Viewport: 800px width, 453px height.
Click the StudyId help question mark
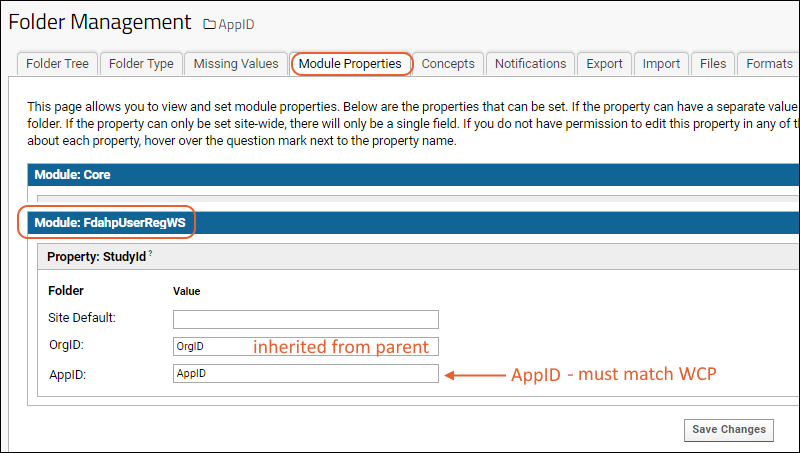click(150, 255)
